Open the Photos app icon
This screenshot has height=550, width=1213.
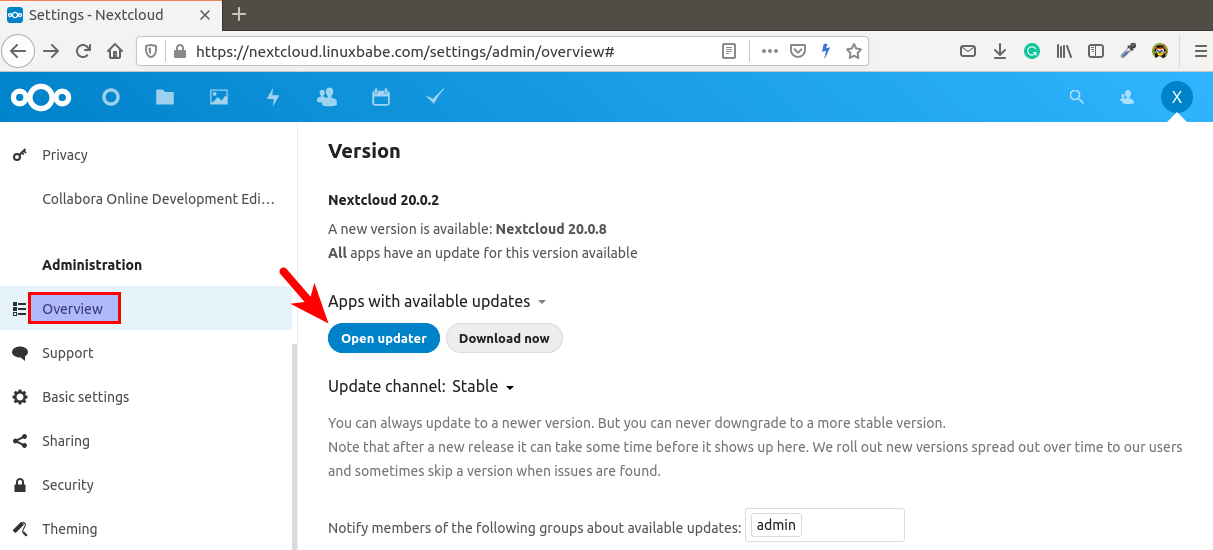(x=219, y=97)
